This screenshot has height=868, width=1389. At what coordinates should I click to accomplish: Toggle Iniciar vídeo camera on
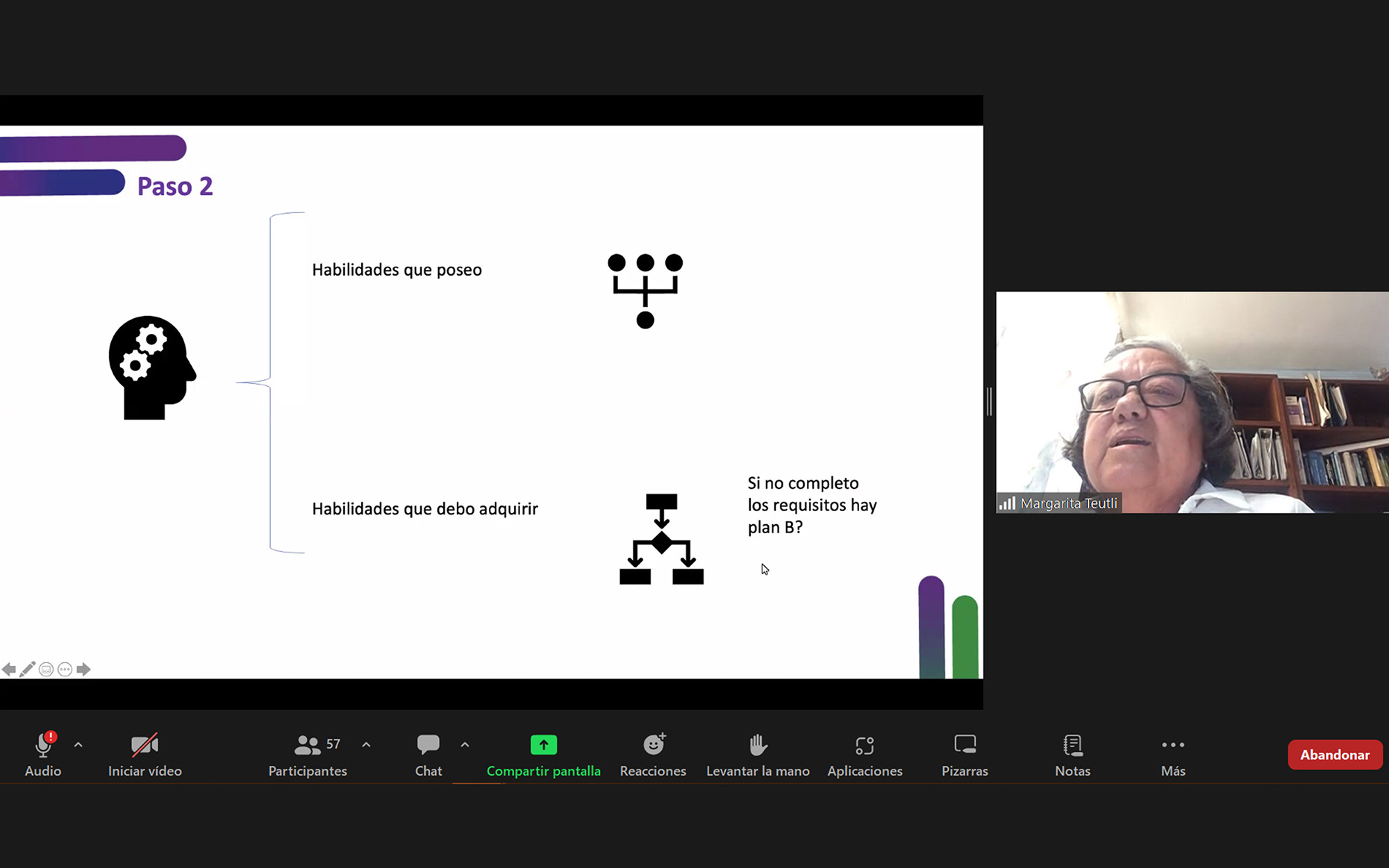tap(144, 745)
